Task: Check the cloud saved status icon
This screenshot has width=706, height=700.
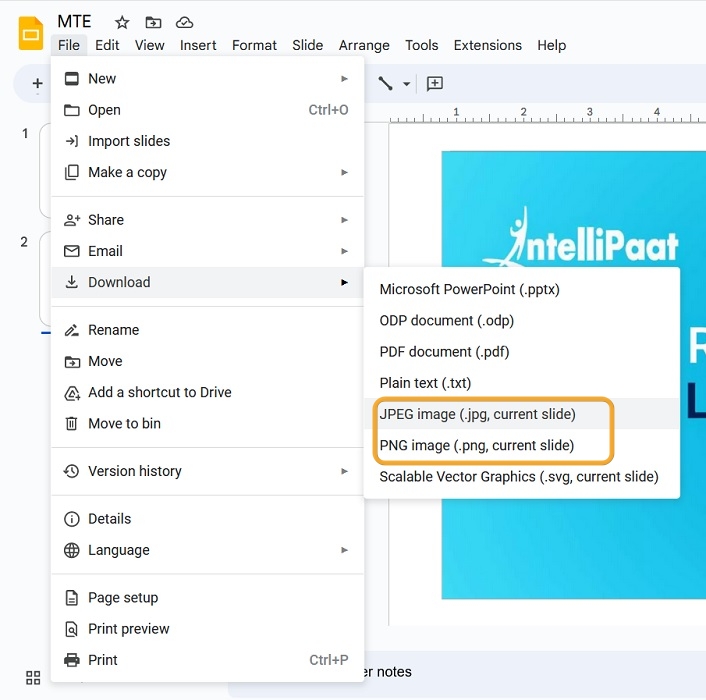Action: point(184,22)
